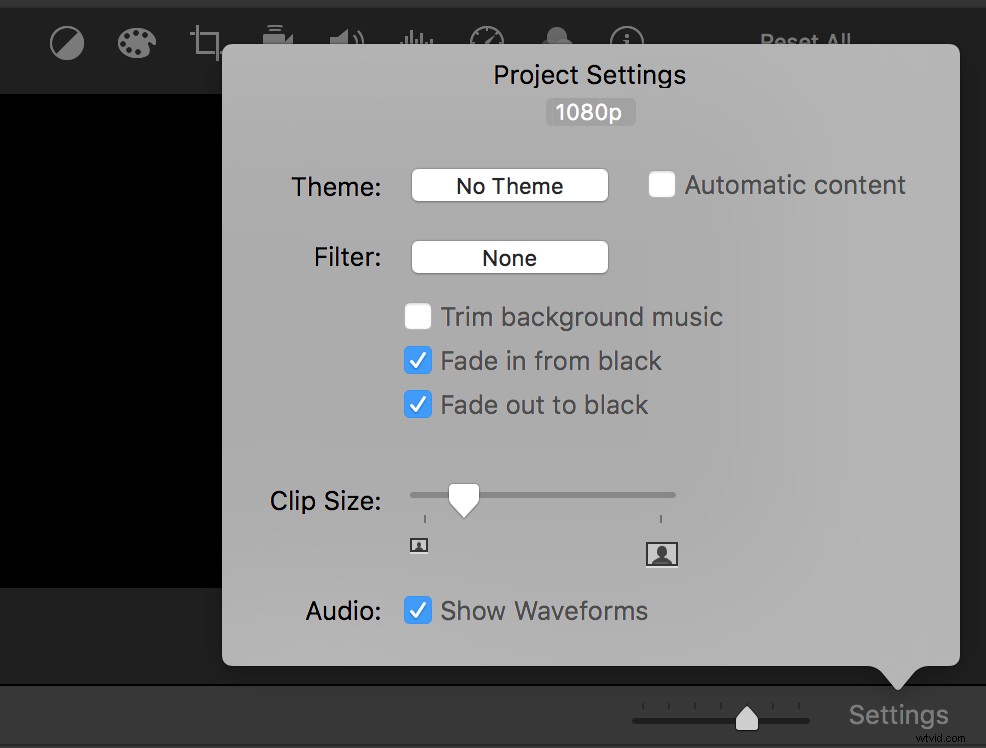Open the Filter picker set to None

pyautogui.click(x=509, y=257)
